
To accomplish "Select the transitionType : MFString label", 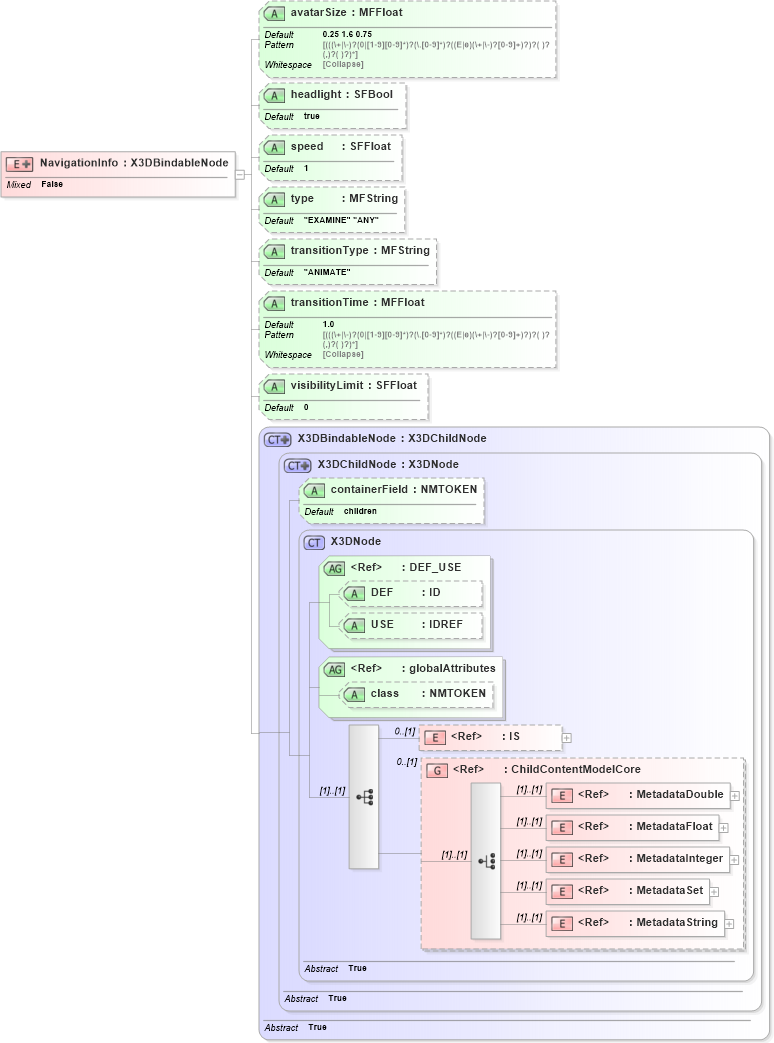I will (360, 250).
